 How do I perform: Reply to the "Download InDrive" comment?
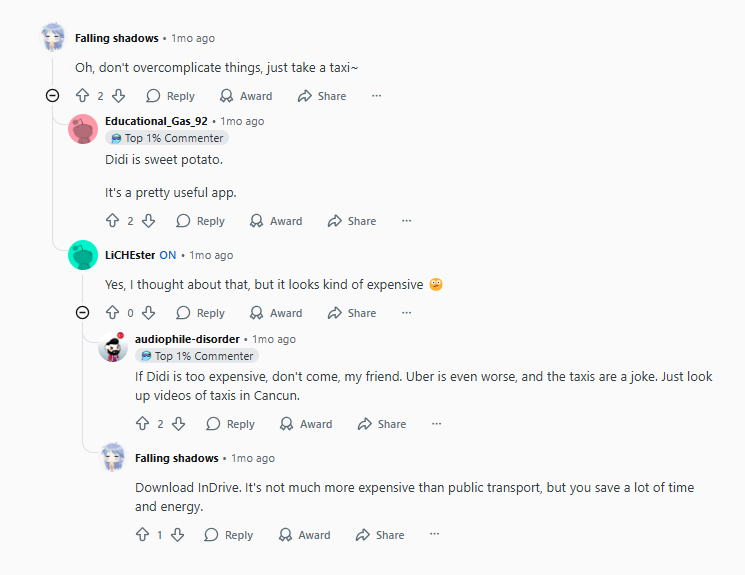pos(228,535)
